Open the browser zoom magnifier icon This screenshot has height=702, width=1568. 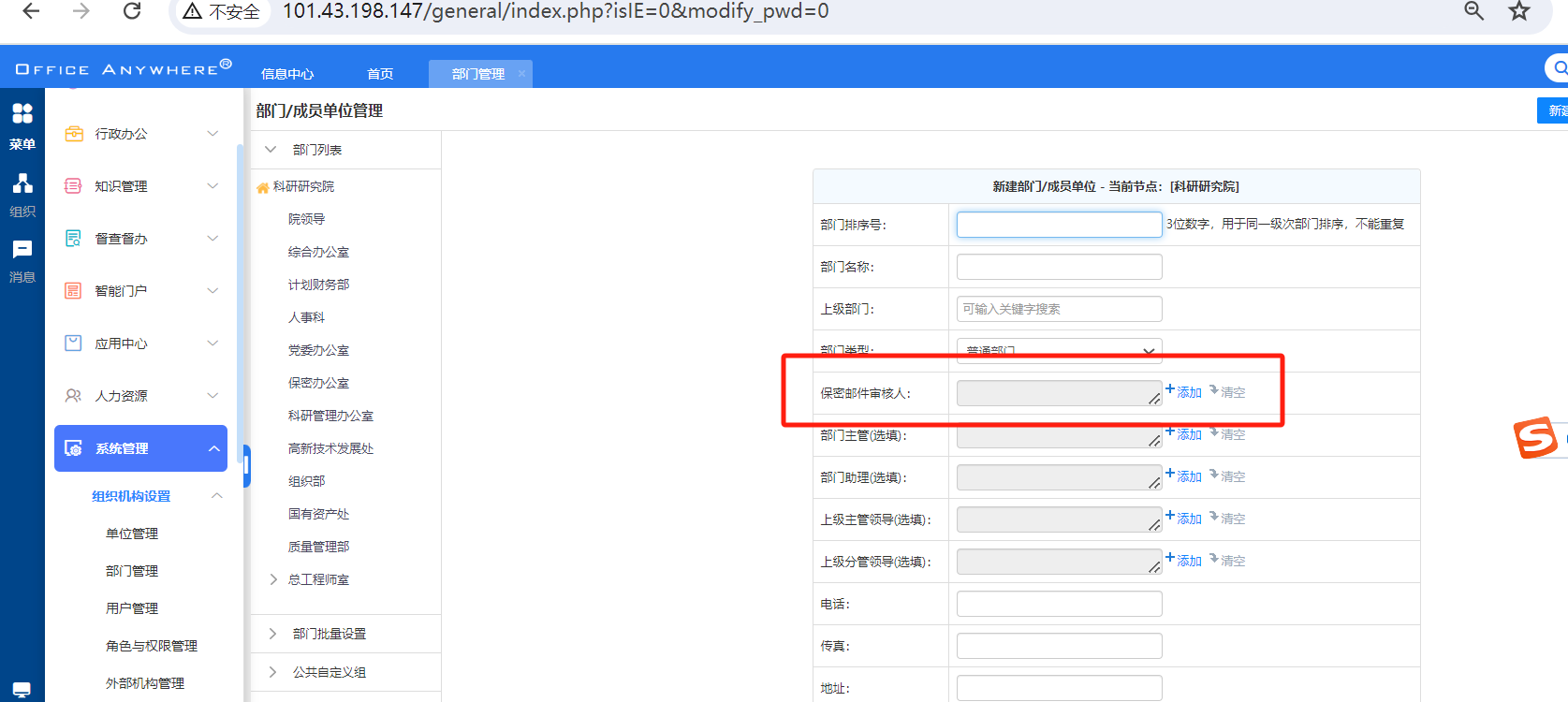(1473, 11)
